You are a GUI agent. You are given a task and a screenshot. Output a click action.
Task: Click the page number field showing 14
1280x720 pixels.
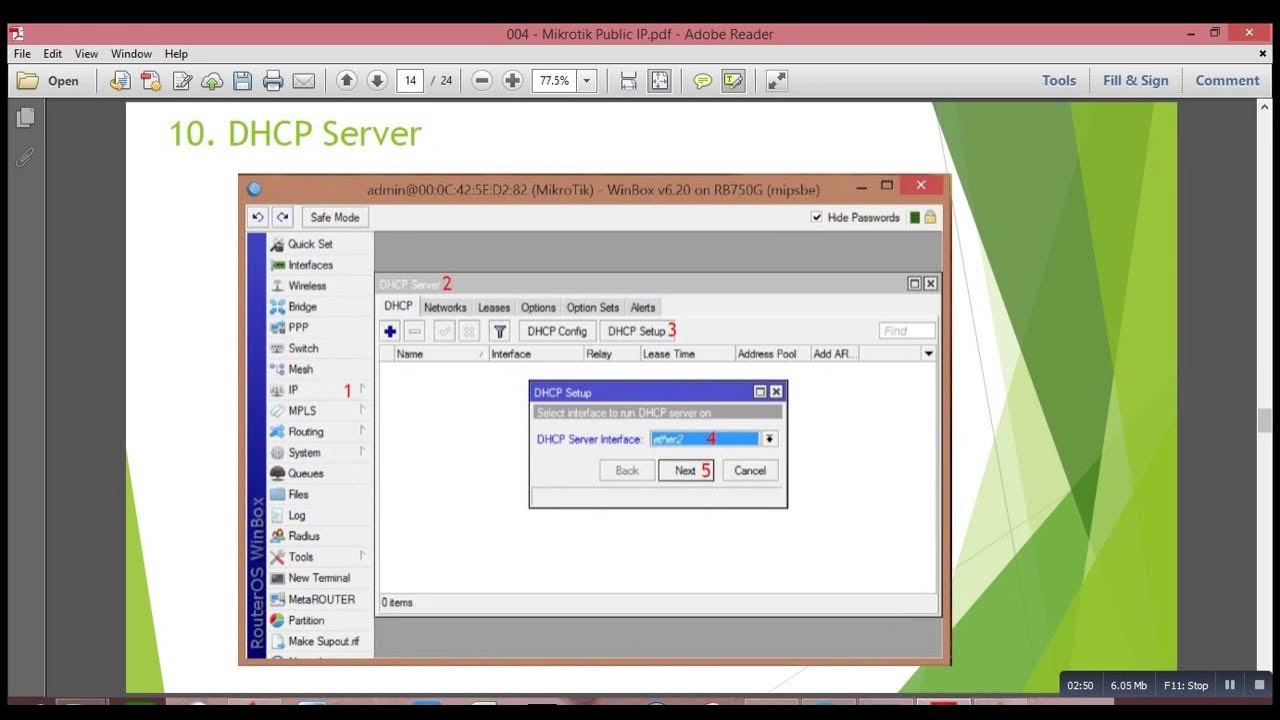[410, 81]
